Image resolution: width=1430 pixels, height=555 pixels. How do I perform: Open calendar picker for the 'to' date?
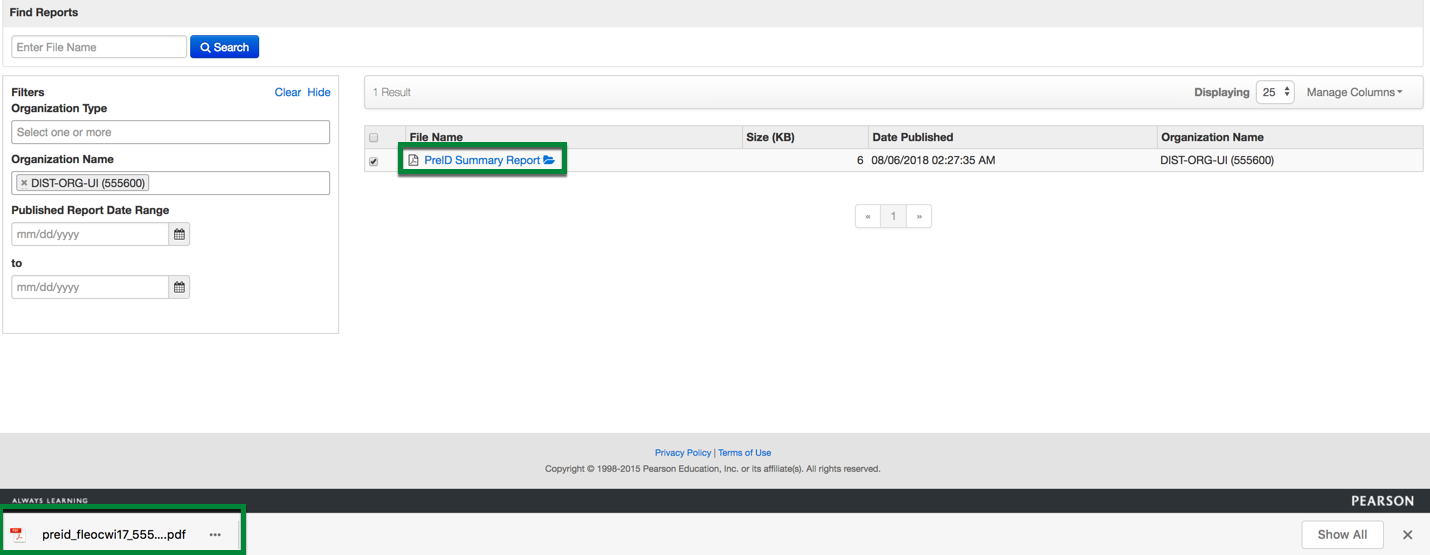point(179,287)
